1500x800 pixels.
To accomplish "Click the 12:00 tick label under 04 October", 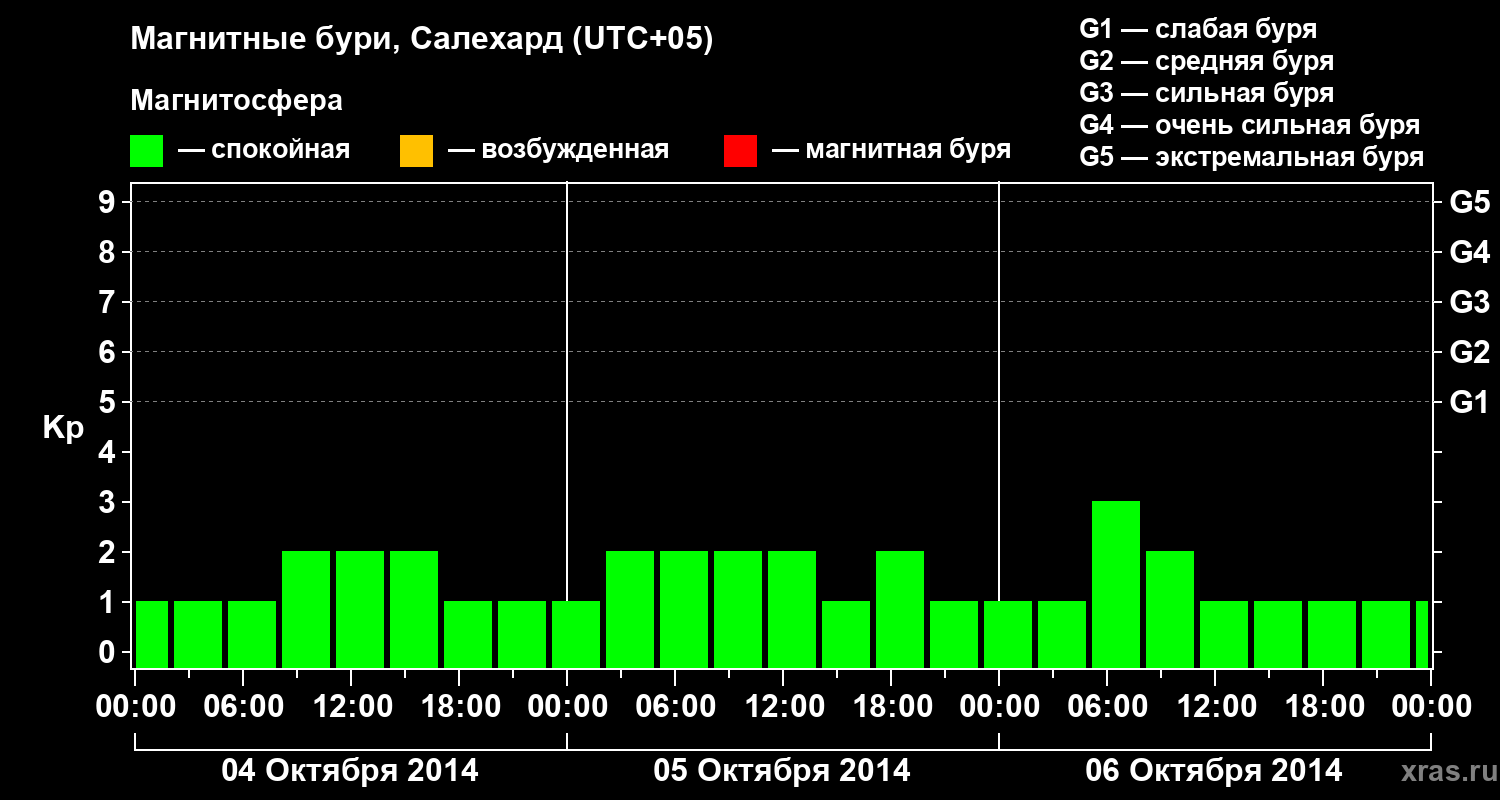I will coord(351,706).
